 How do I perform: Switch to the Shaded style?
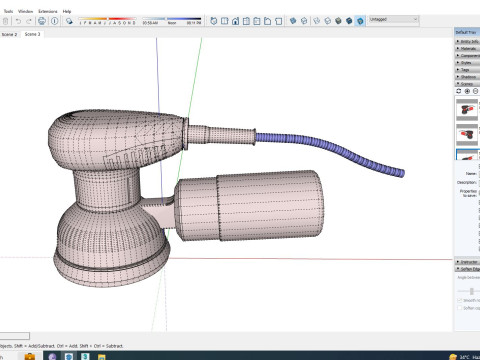coord(338,21)
